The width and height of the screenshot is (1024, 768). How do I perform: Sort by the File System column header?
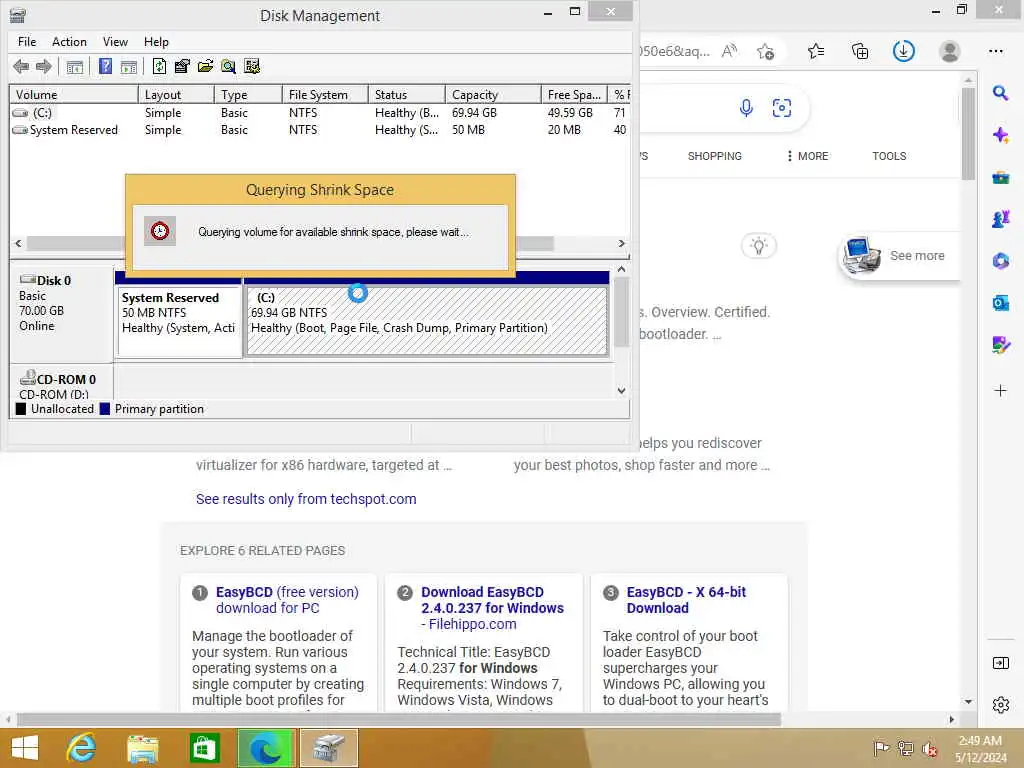325,95
